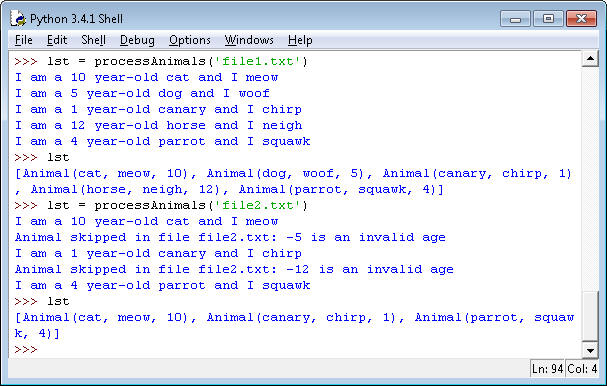This screenshot has height=386, width=607.
Task: Click the 'Col: 4' status bar entry
Action: [x=582, y=369]
